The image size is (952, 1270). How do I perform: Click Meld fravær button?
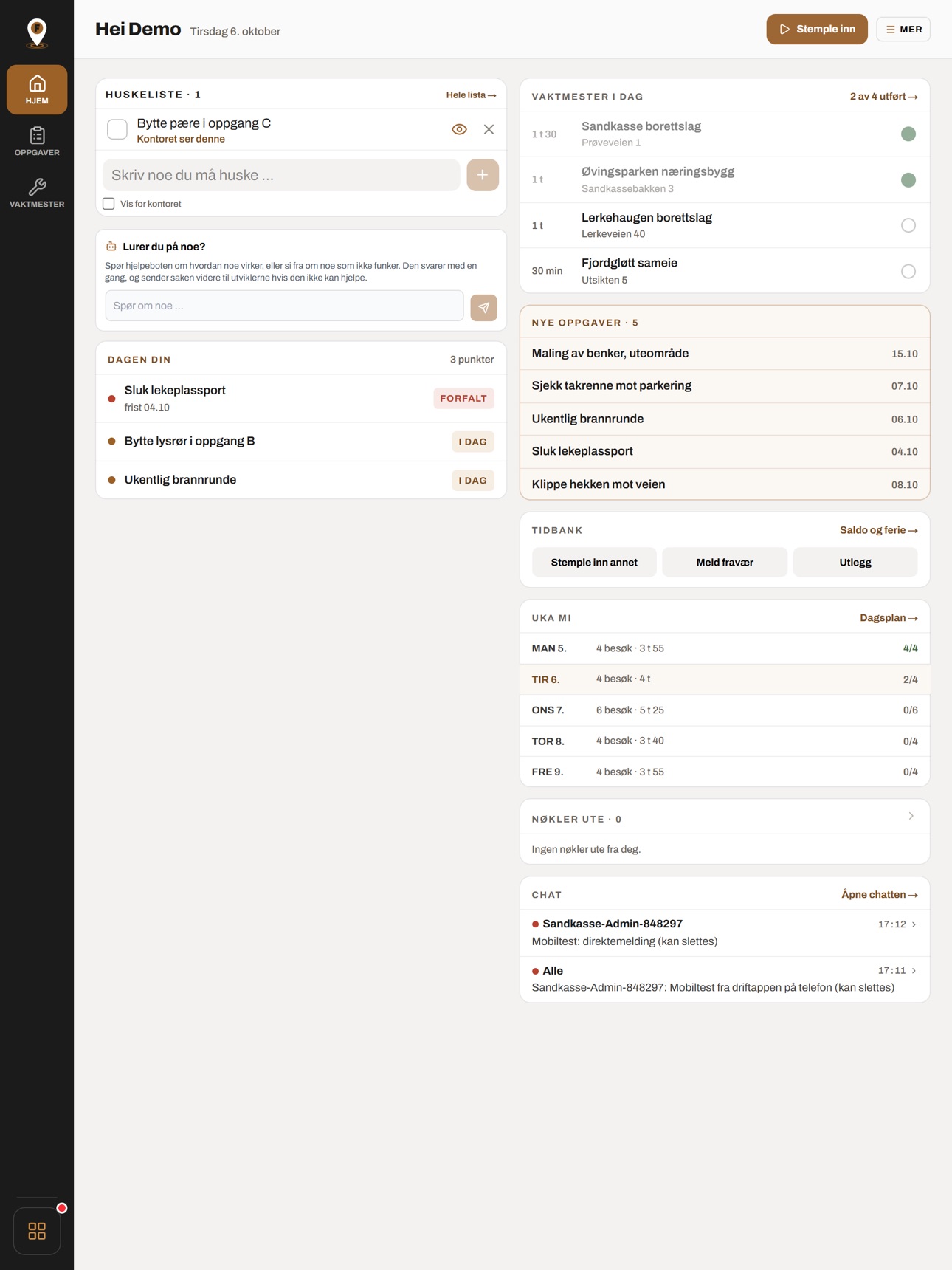(725, 563)
